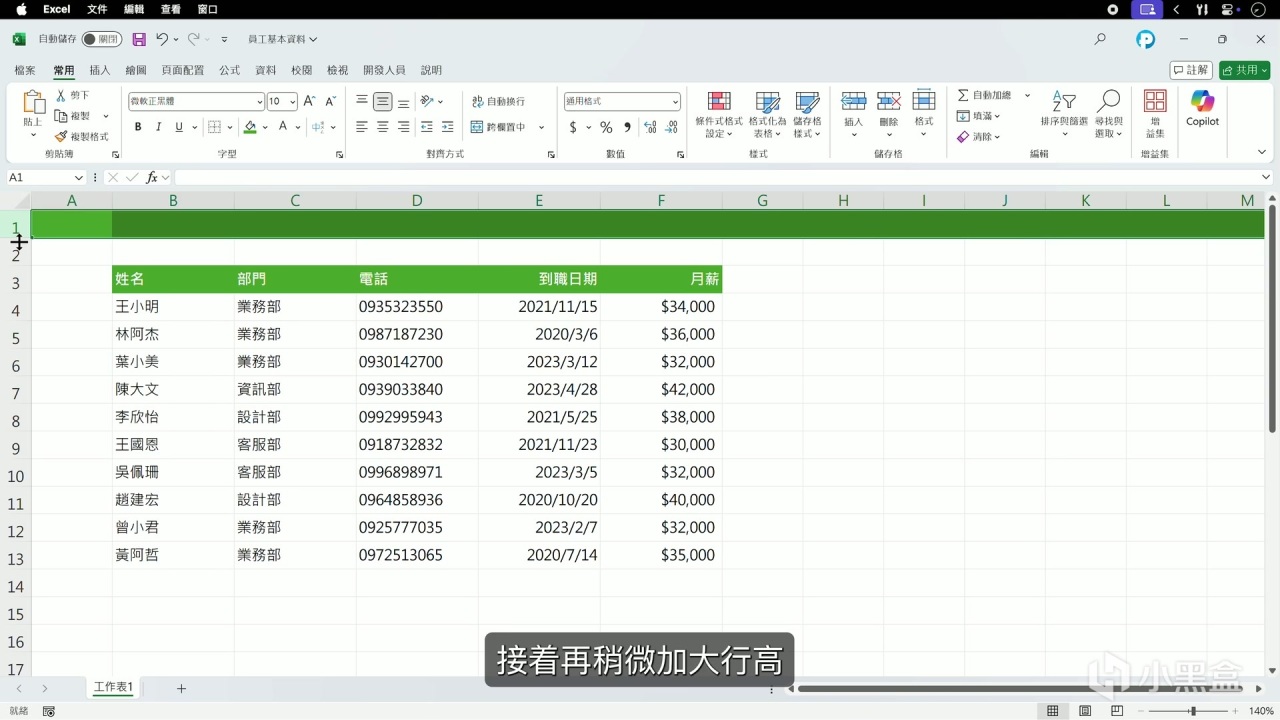Click the Insert cells icon
The height and width of the screenshot is (720, 1280).
click(853, 101)
